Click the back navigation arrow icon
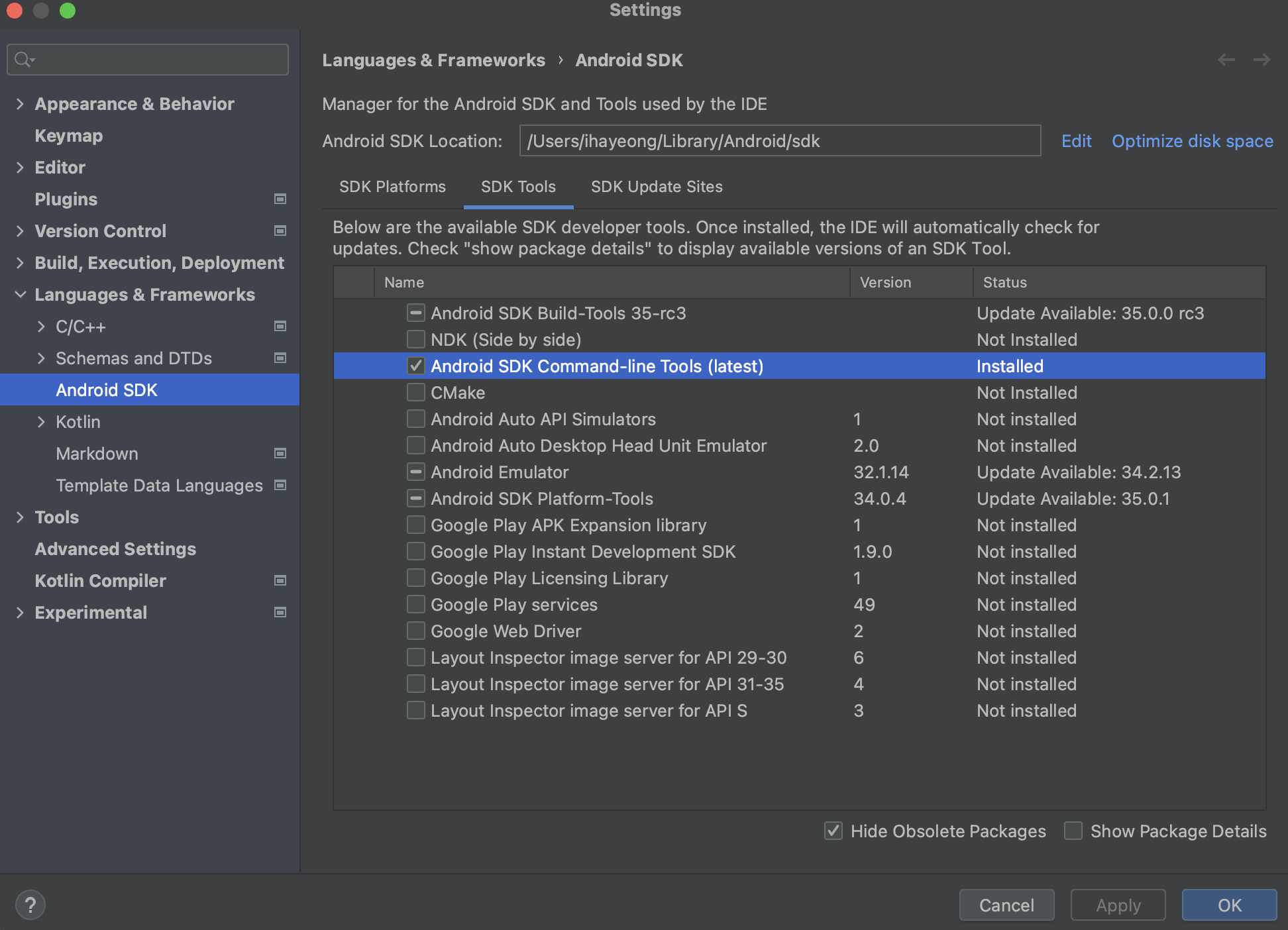 point(1226,60)
